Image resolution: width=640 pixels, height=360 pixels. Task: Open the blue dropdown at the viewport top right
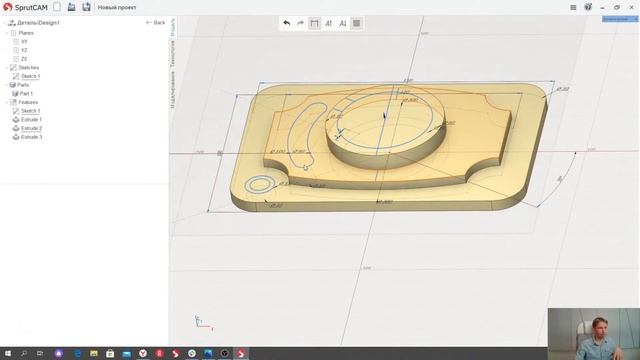pos(620,19)
